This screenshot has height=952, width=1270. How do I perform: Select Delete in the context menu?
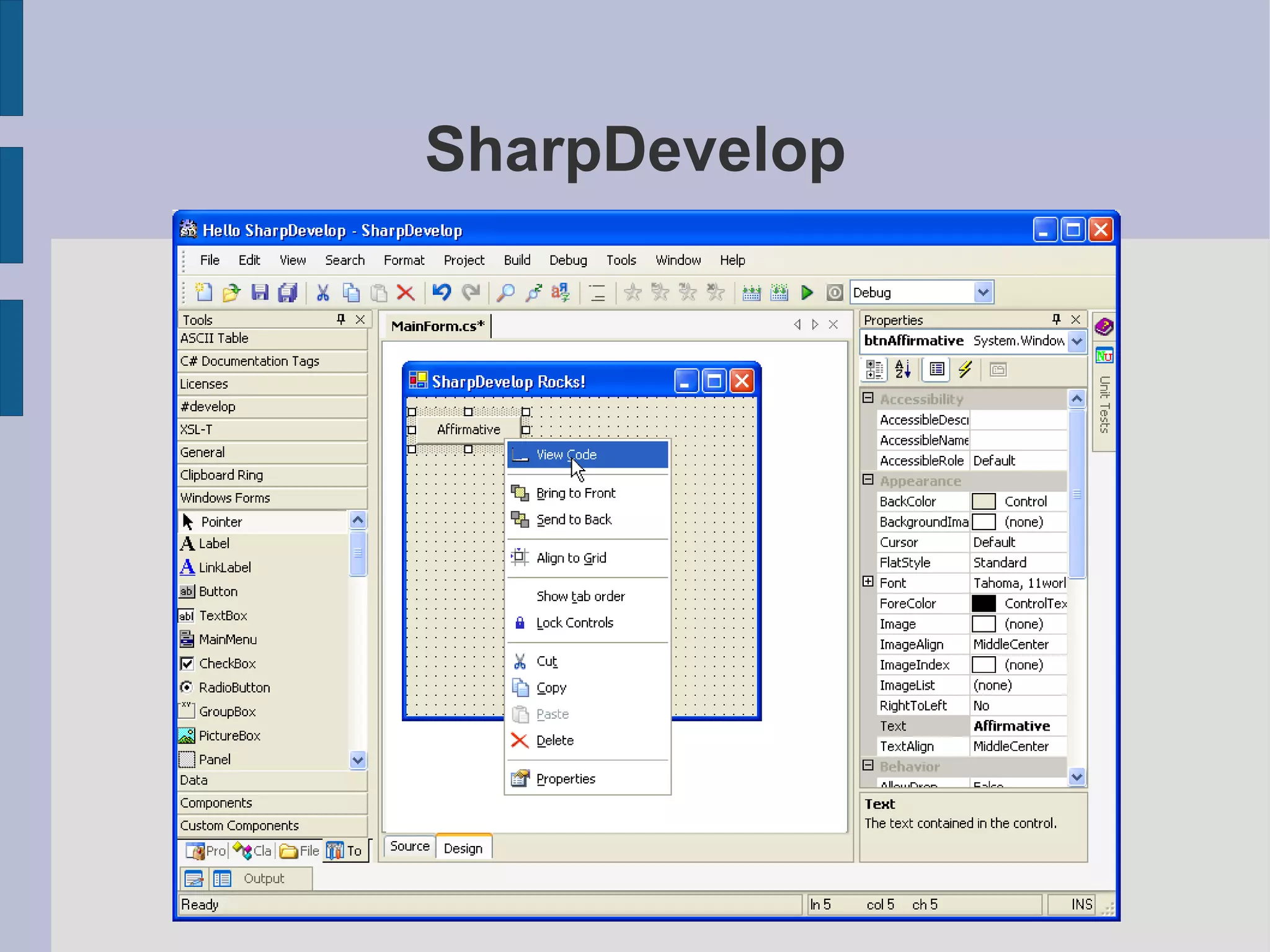tap(587, 741)
